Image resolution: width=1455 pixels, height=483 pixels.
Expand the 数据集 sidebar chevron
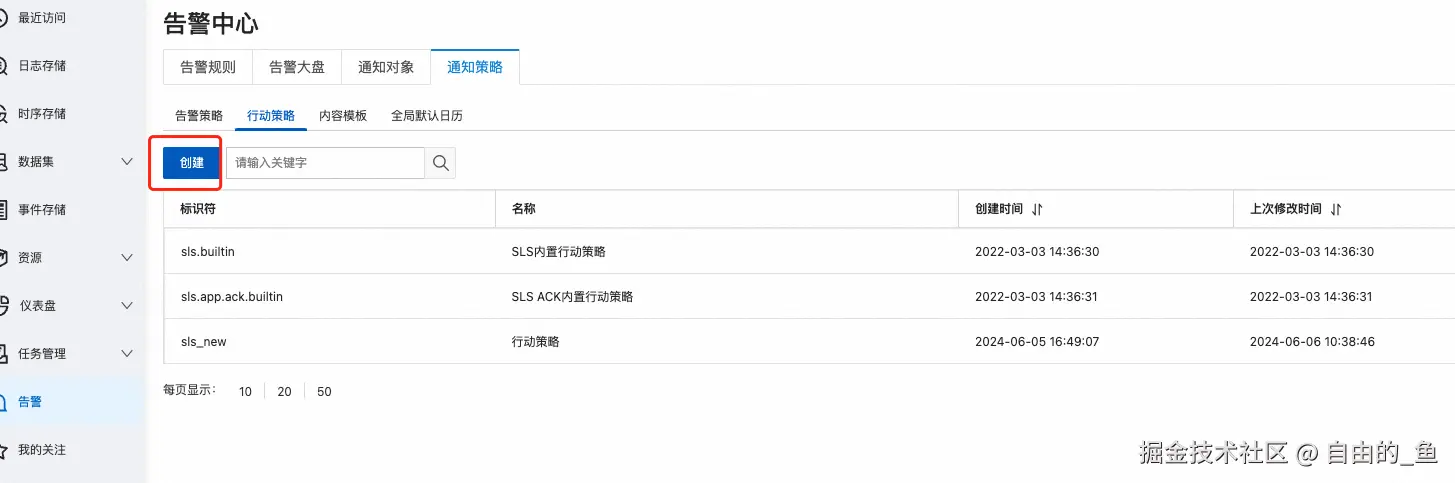click(127, 162)
